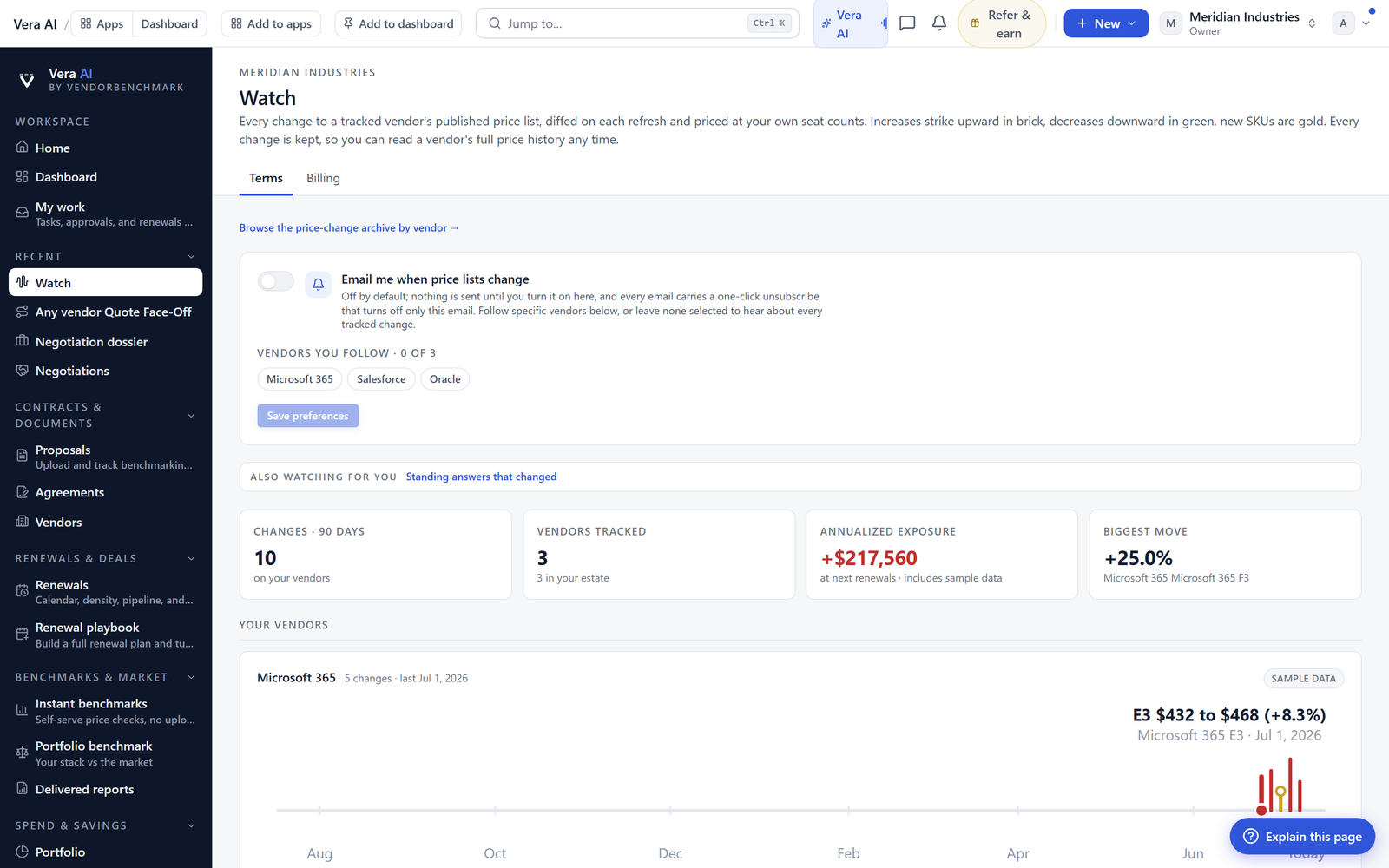
Task: Open Browse the price-change archive link
Action: (350, 227)
